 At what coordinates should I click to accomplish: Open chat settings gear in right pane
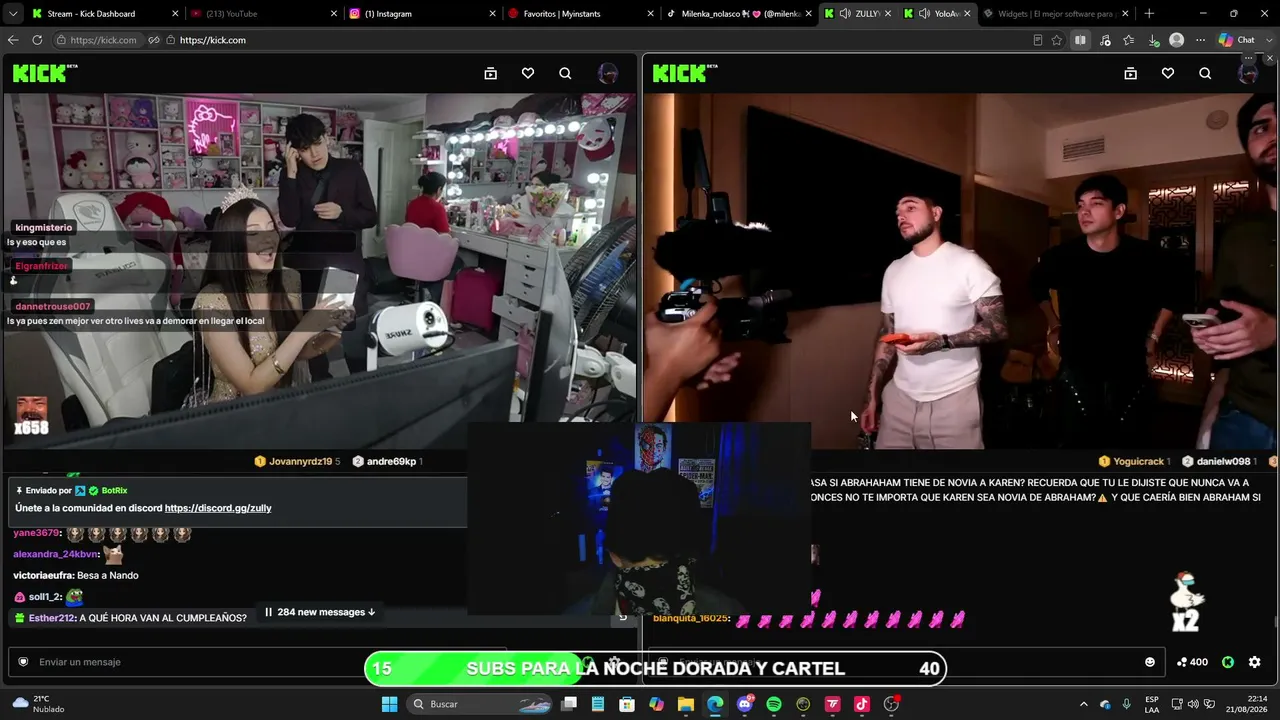pos(1255,662)
